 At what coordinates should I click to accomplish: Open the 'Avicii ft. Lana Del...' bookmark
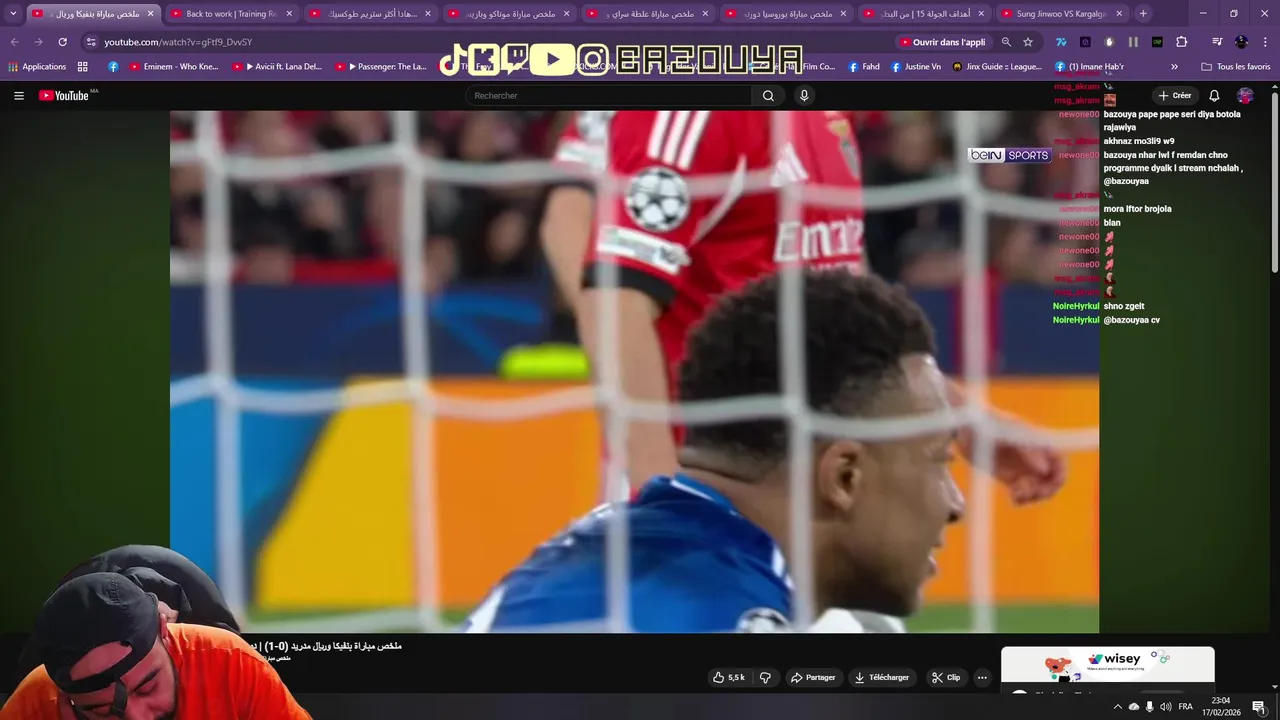pos(277,67)
